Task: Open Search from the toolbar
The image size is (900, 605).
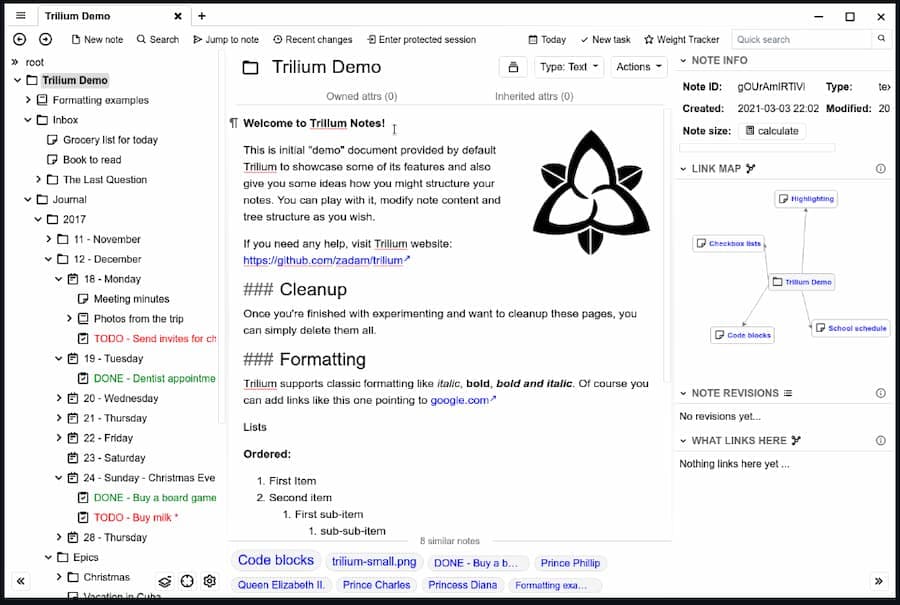Action: point(158,40)
